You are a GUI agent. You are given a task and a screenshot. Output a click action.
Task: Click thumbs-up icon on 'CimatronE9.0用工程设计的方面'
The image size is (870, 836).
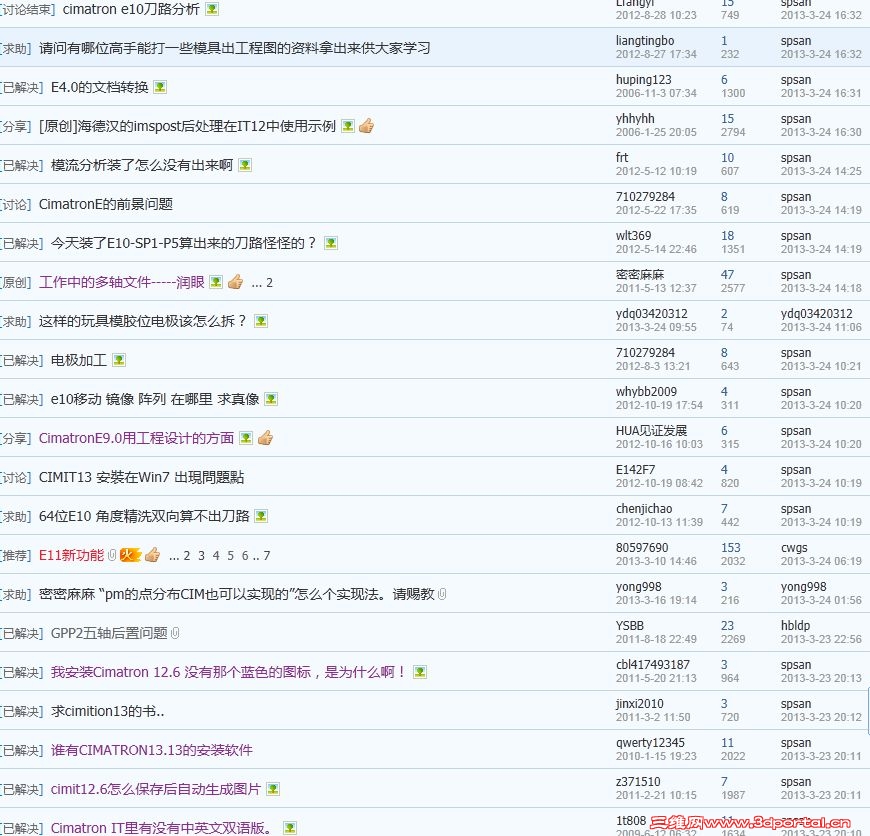pos(265,438)
